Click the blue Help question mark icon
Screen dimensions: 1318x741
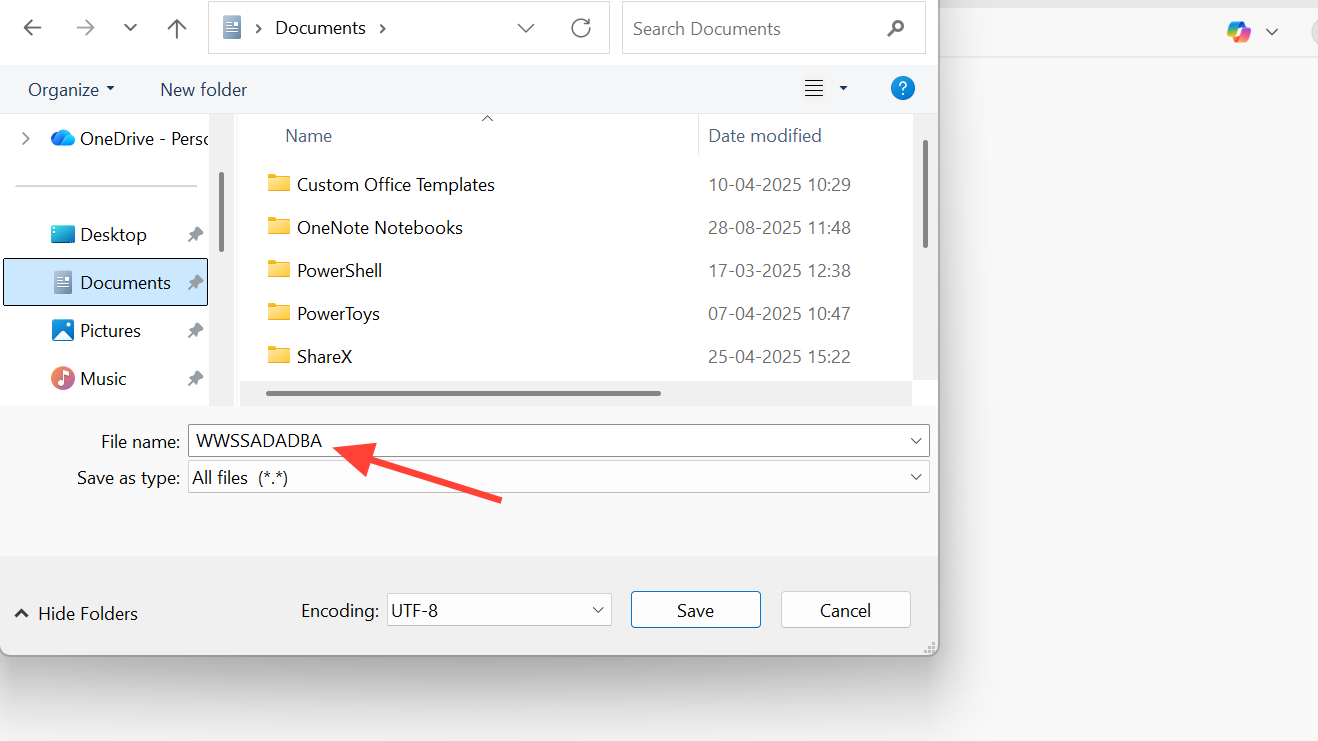coord(902,89)
